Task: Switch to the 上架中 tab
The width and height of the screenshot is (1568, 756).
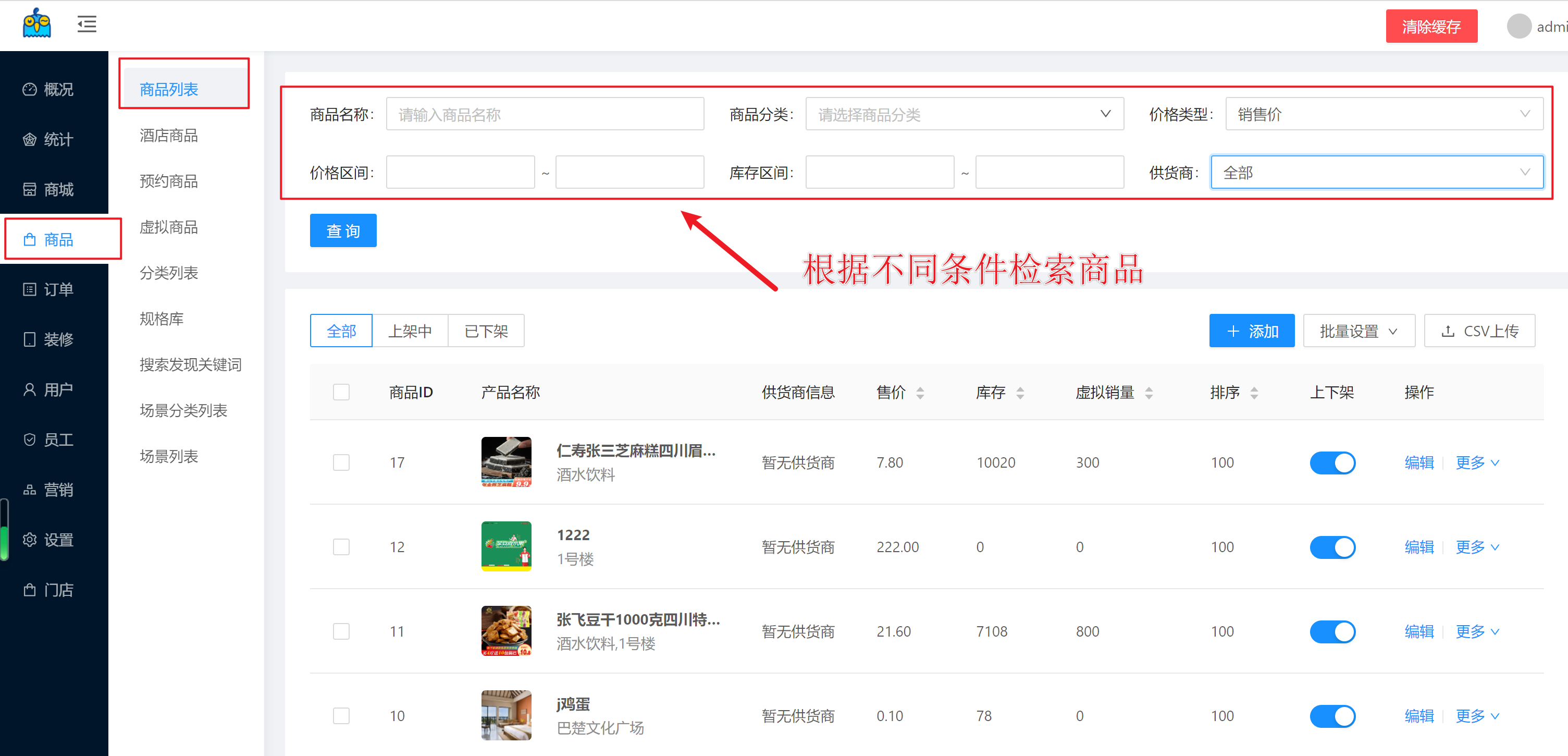Action: click(x=410, y=332)
